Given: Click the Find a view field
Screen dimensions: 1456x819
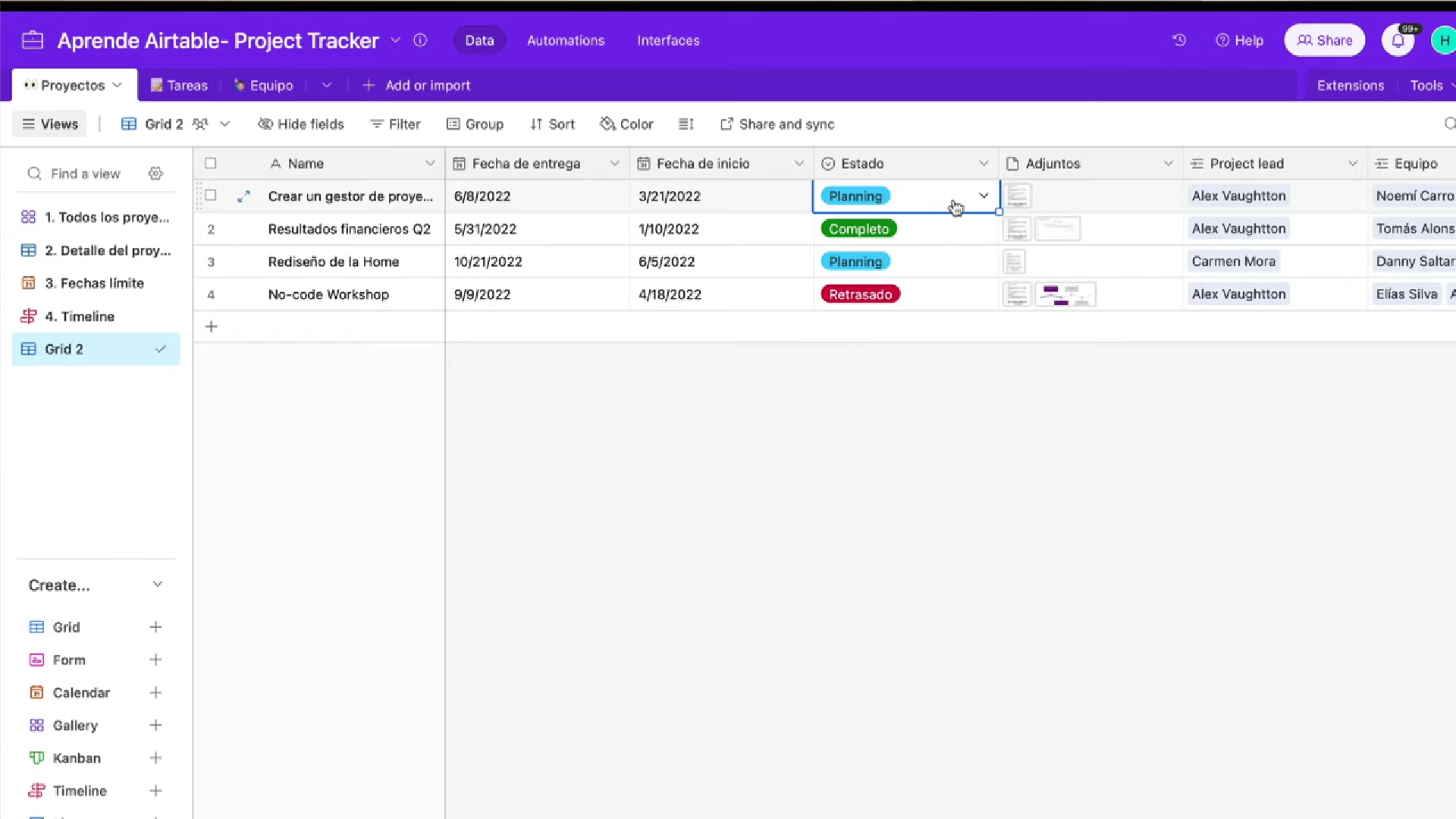Looking at the screenshot, I should tap(86, 174).
